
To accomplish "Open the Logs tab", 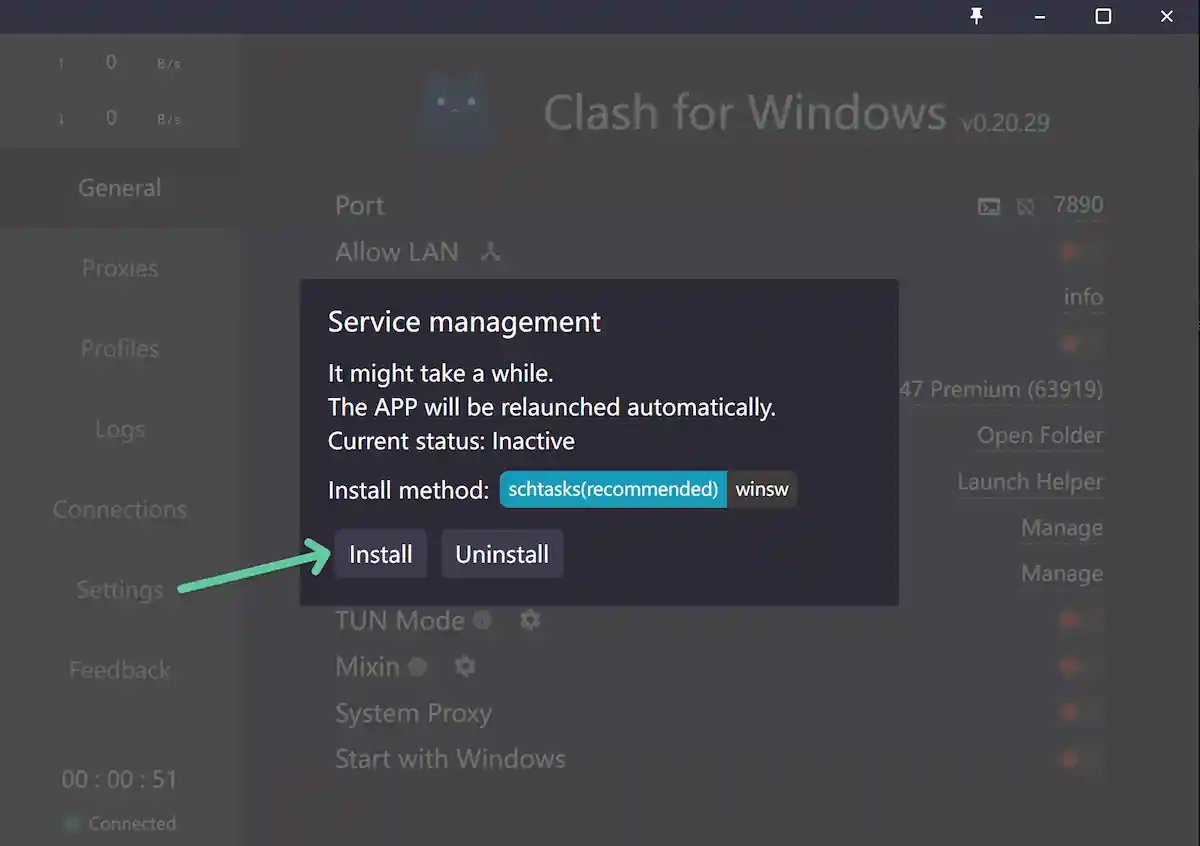I will coord(120,429).
